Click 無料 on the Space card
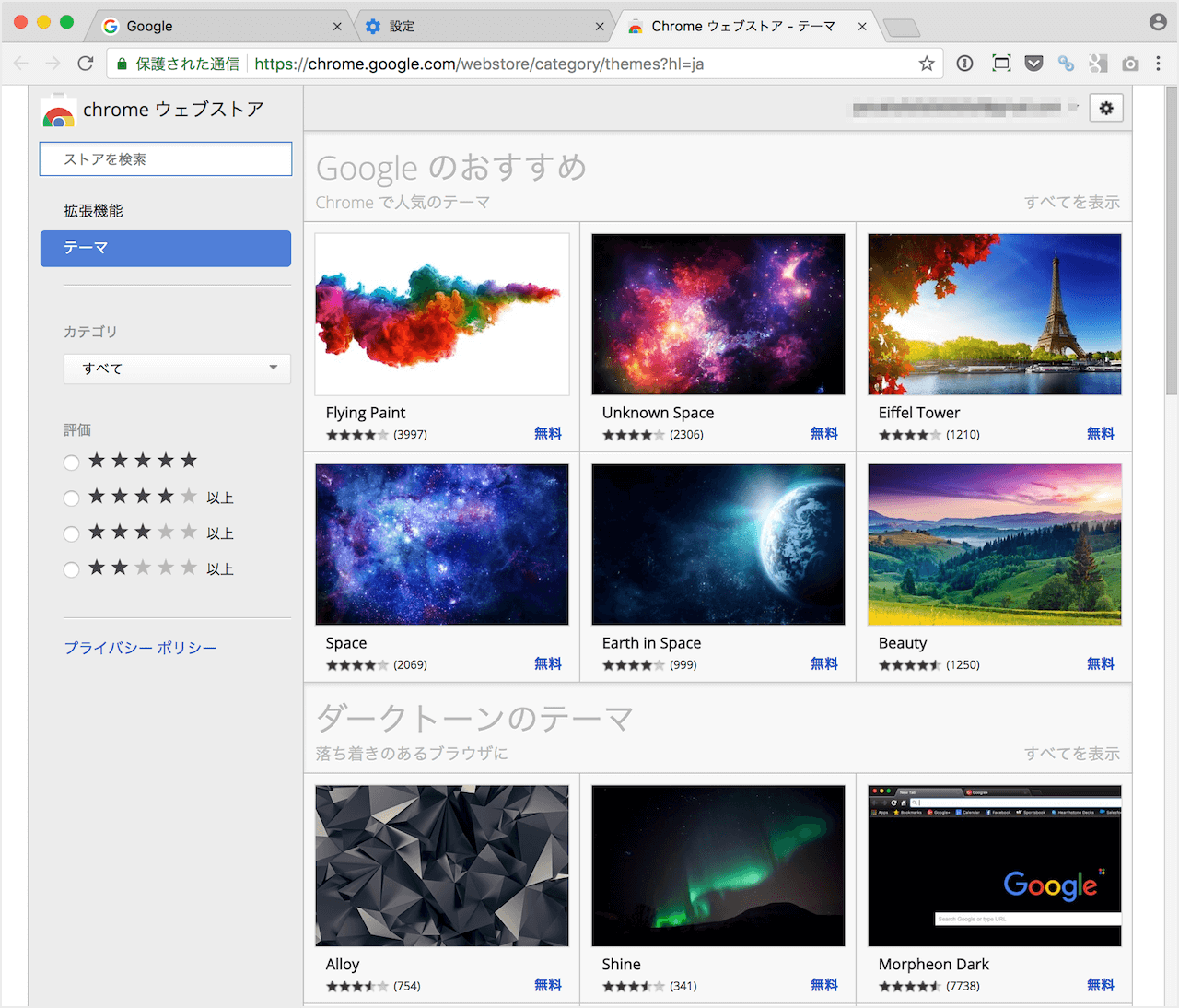Viewport: 1179px width, 1008px height. point(548,664)
